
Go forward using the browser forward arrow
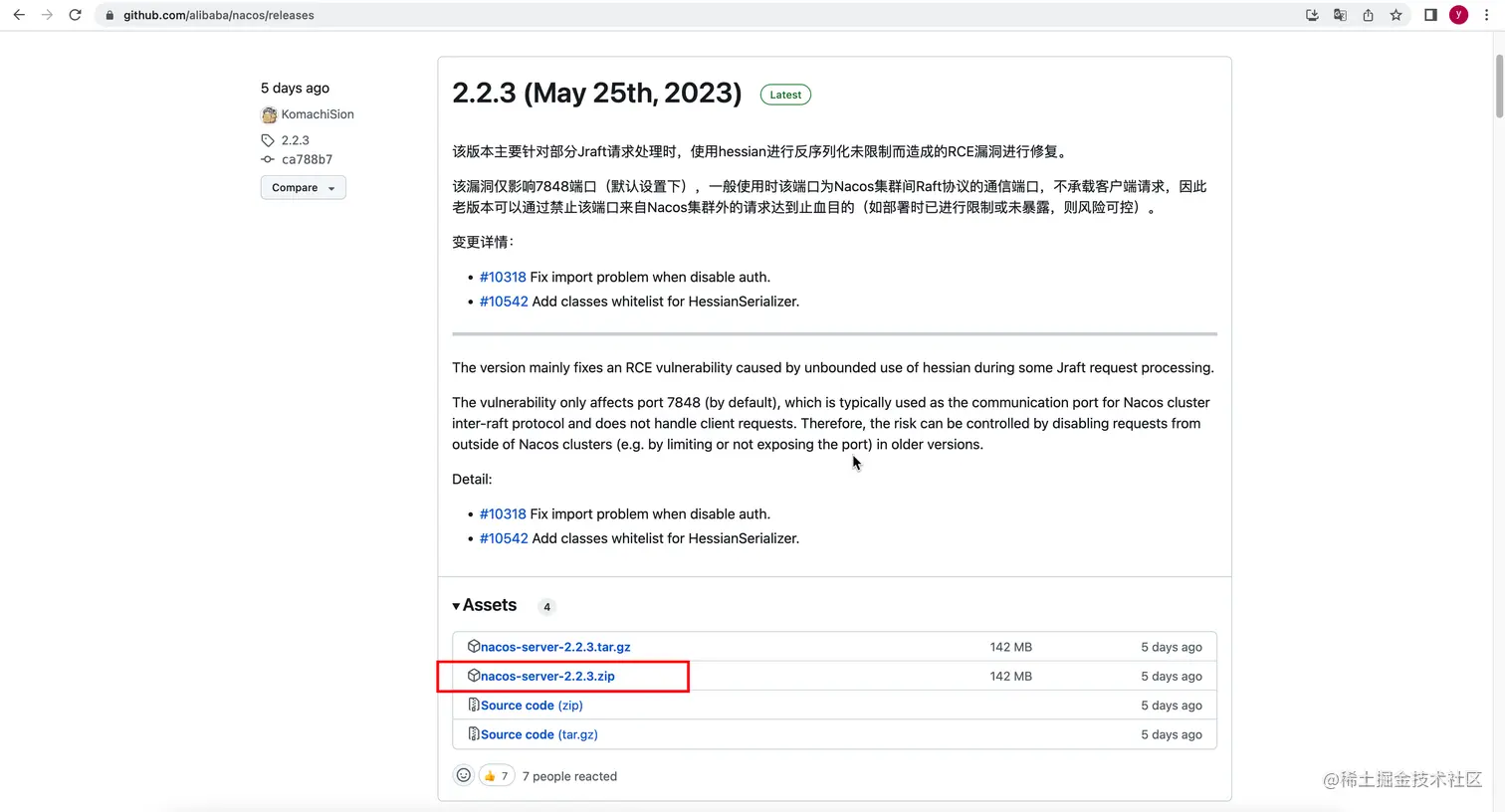[x=47, y=15]
